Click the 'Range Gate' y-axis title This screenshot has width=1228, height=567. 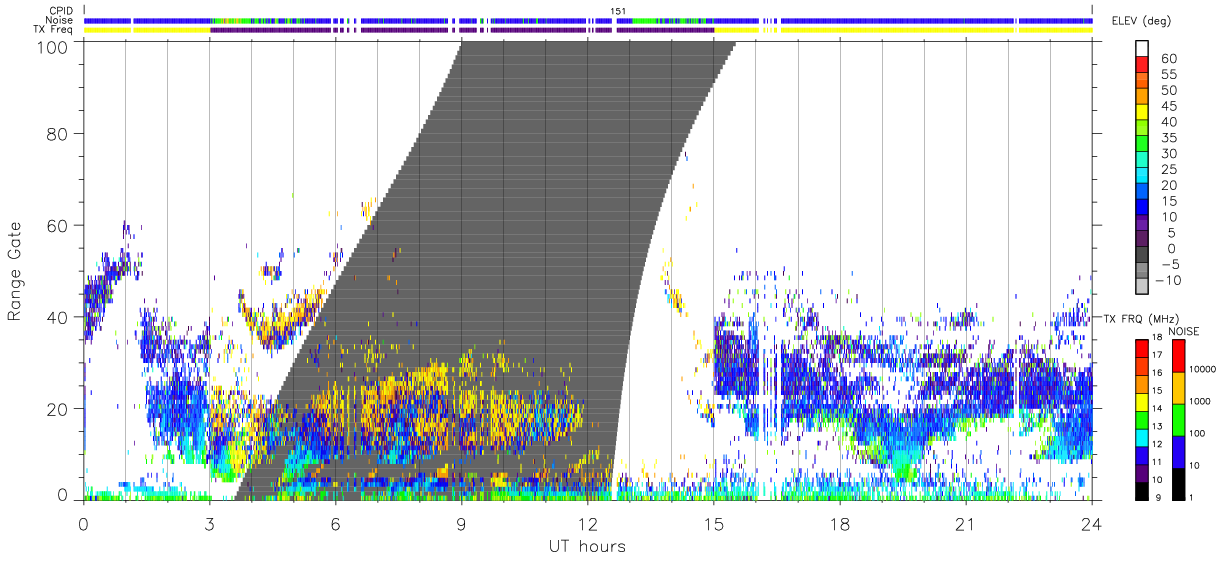click(x=15, y=271)
